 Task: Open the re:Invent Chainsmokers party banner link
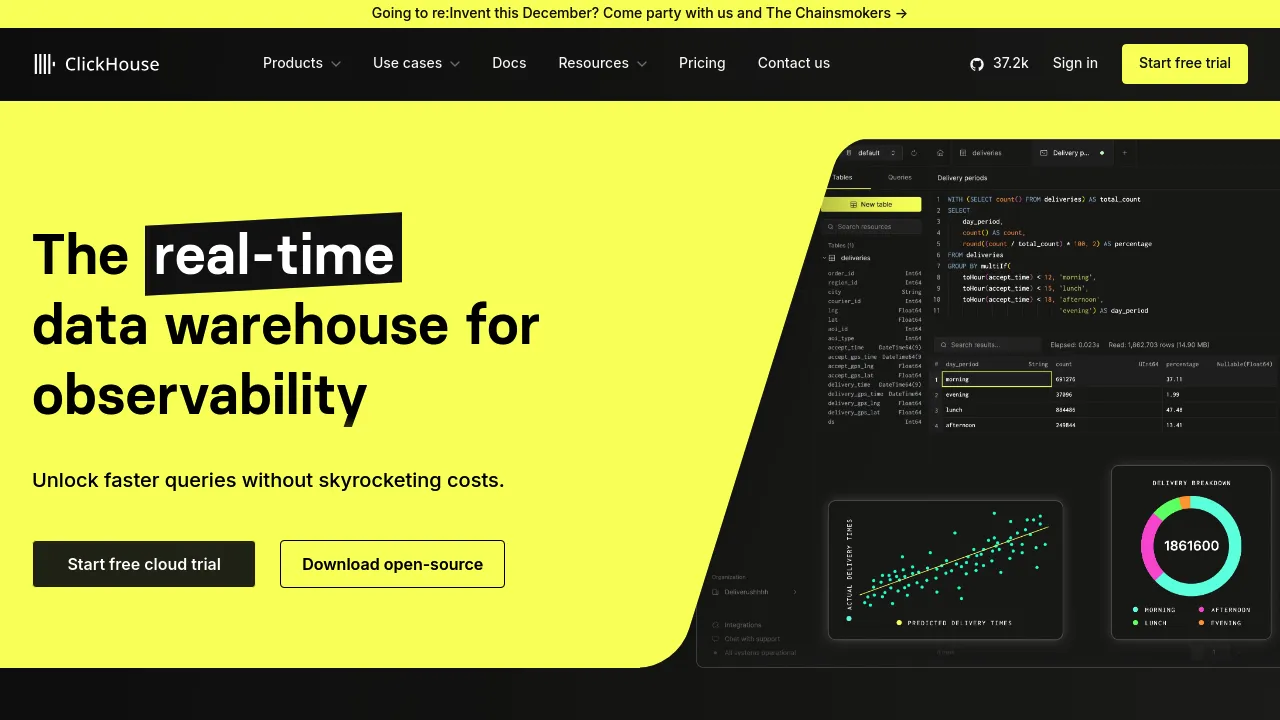(x=640, y=13)
